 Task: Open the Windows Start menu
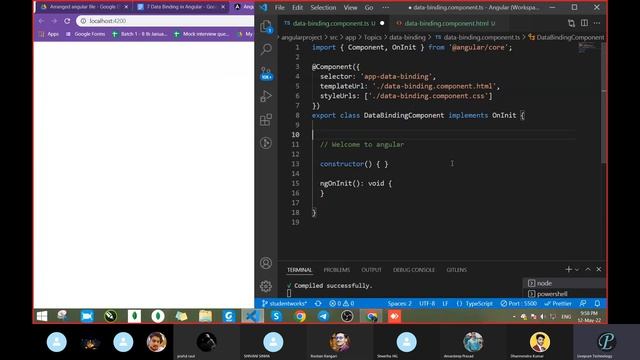[42, 316]
